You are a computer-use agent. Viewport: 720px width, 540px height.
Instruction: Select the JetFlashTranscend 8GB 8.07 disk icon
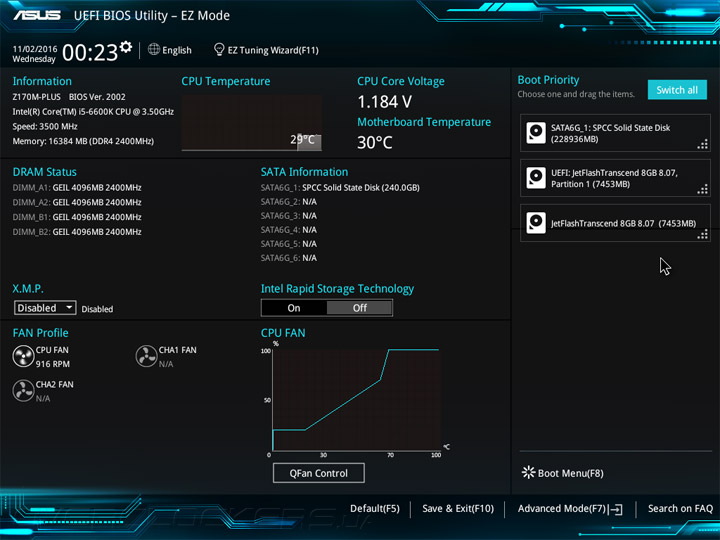pyautogui.click(x=536, y=223)
